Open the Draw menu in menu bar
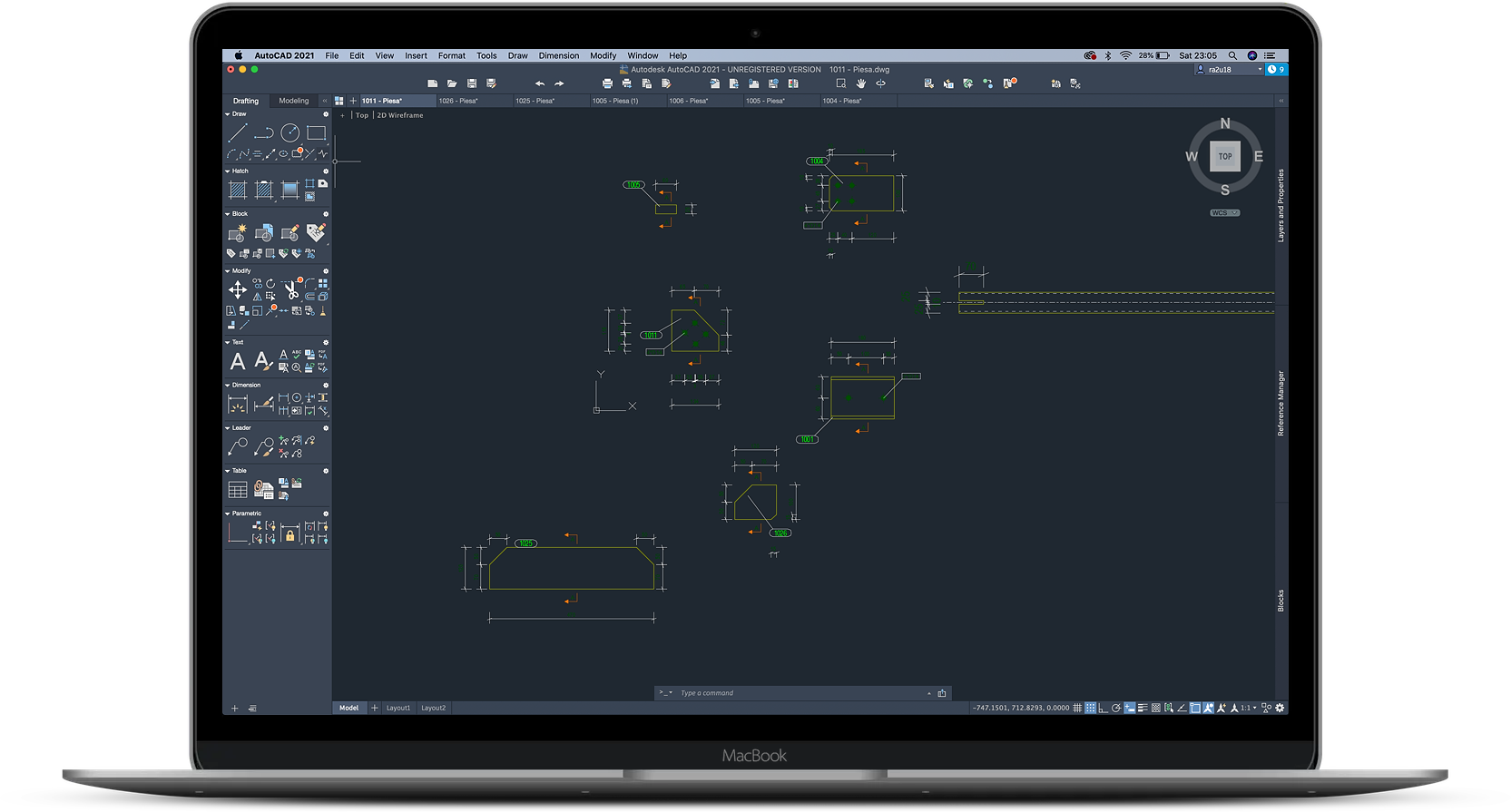 (517, 55)
